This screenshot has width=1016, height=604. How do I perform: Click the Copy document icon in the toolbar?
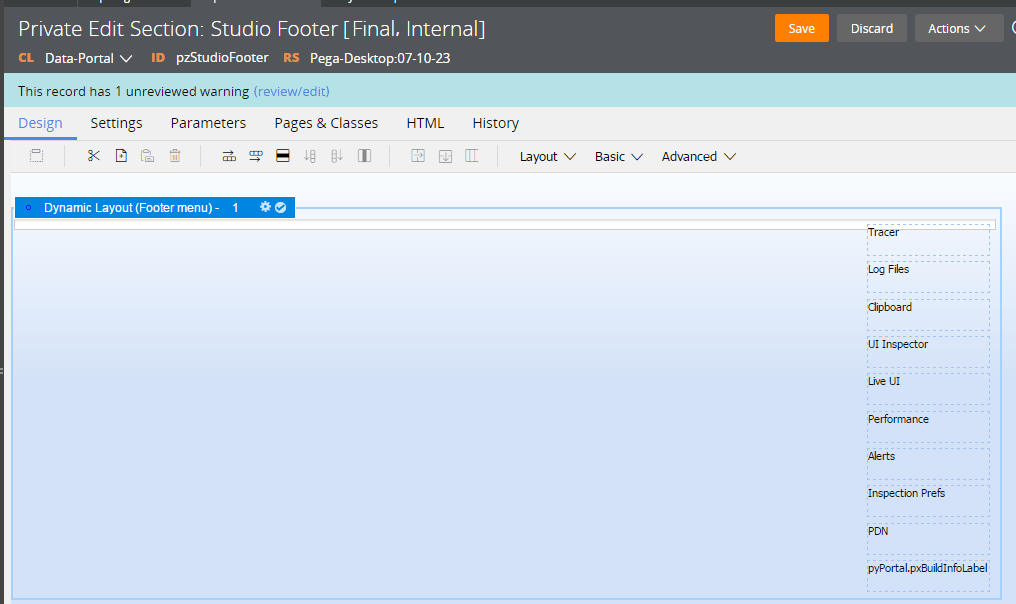pos(120,156)
